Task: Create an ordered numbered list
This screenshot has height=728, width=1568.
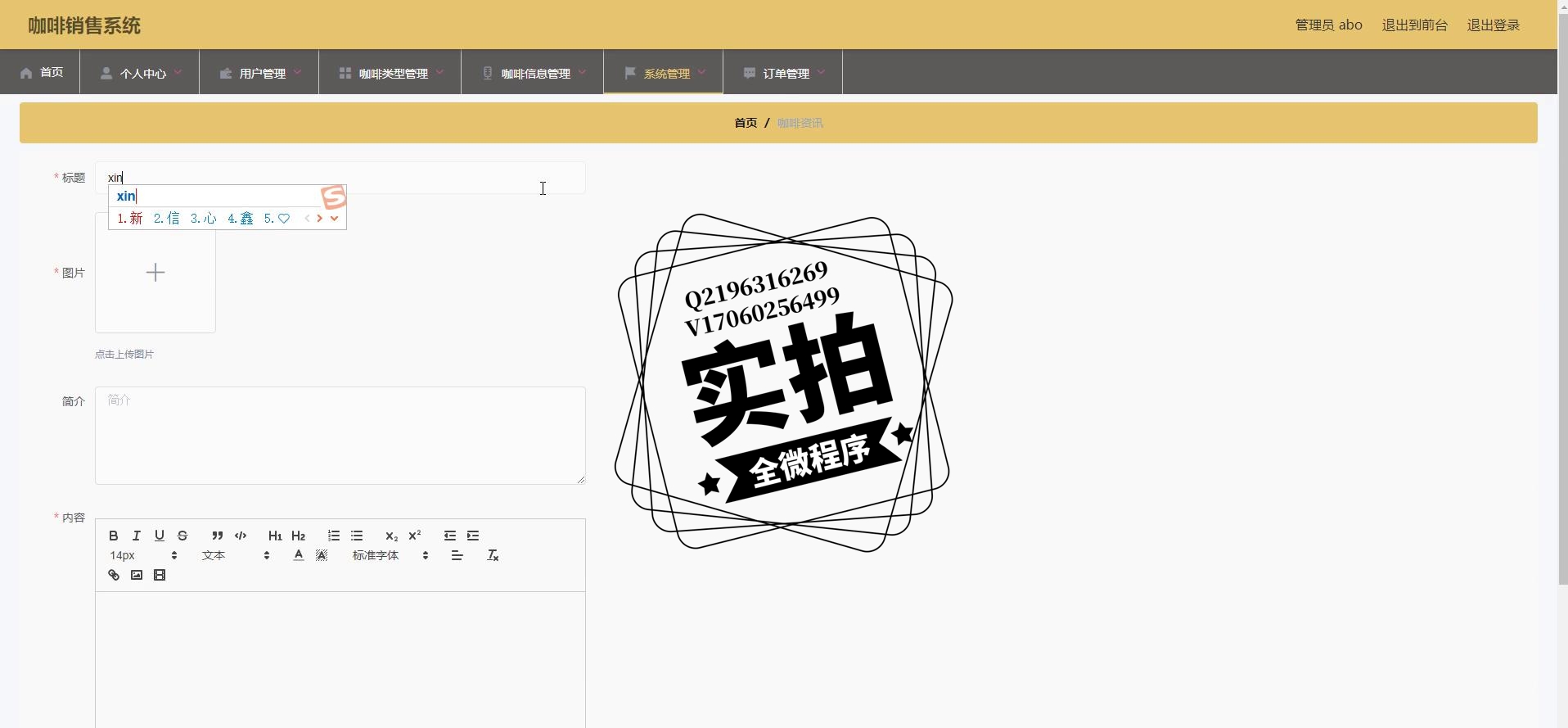Action: [334, 536]
